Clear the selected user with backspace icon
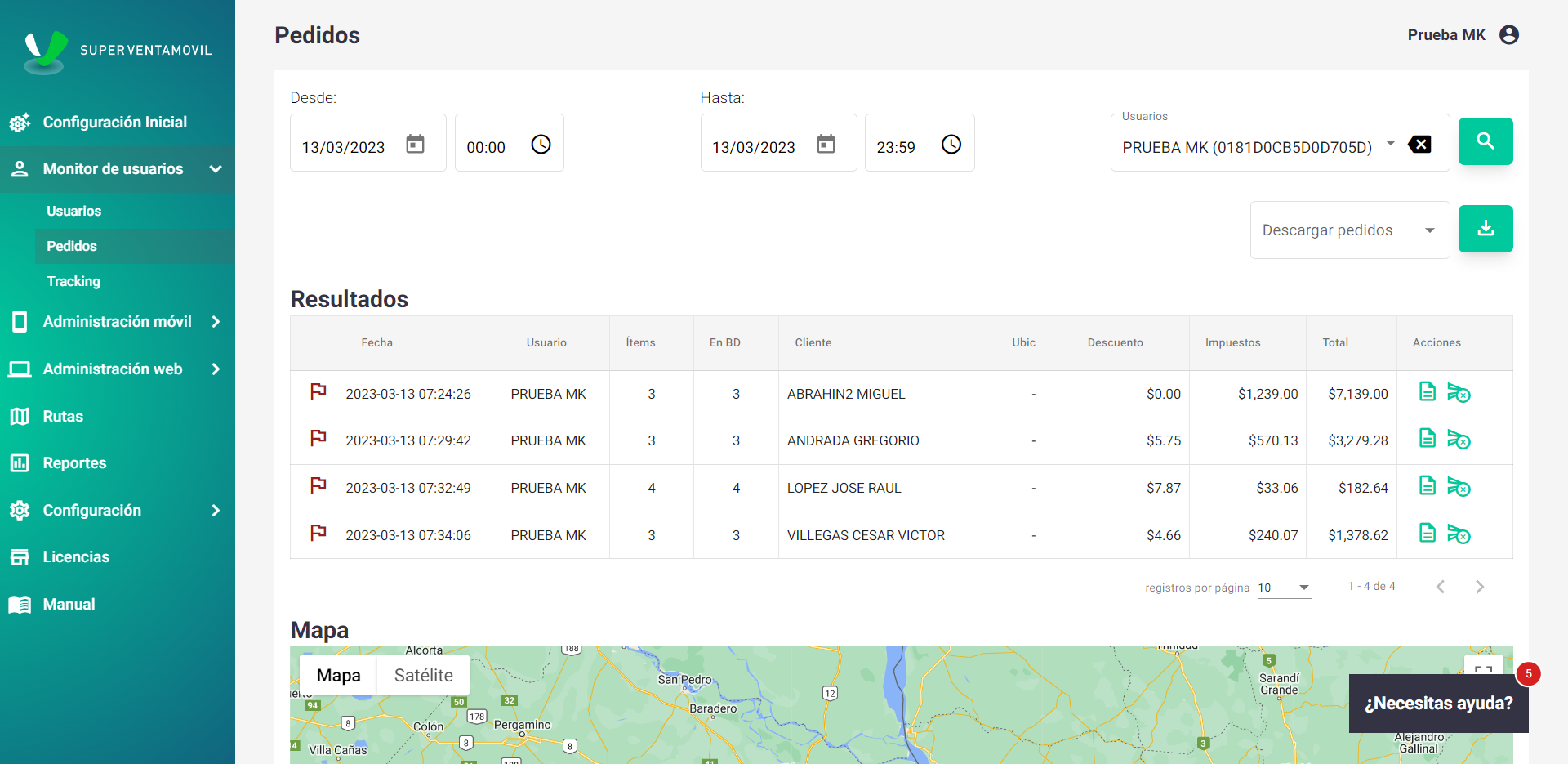This screenshot has width=1568, height=764. 1419,145
